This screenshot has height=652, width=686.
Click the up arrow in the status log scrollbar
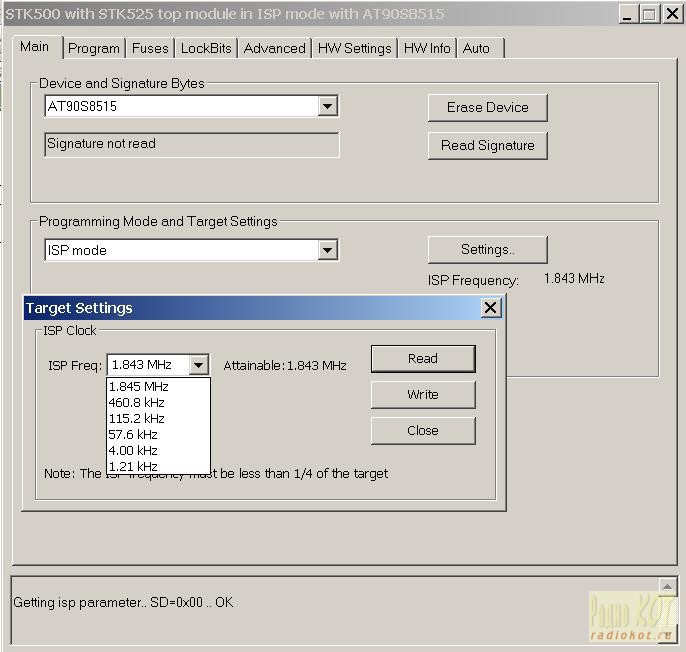point(667,586)
